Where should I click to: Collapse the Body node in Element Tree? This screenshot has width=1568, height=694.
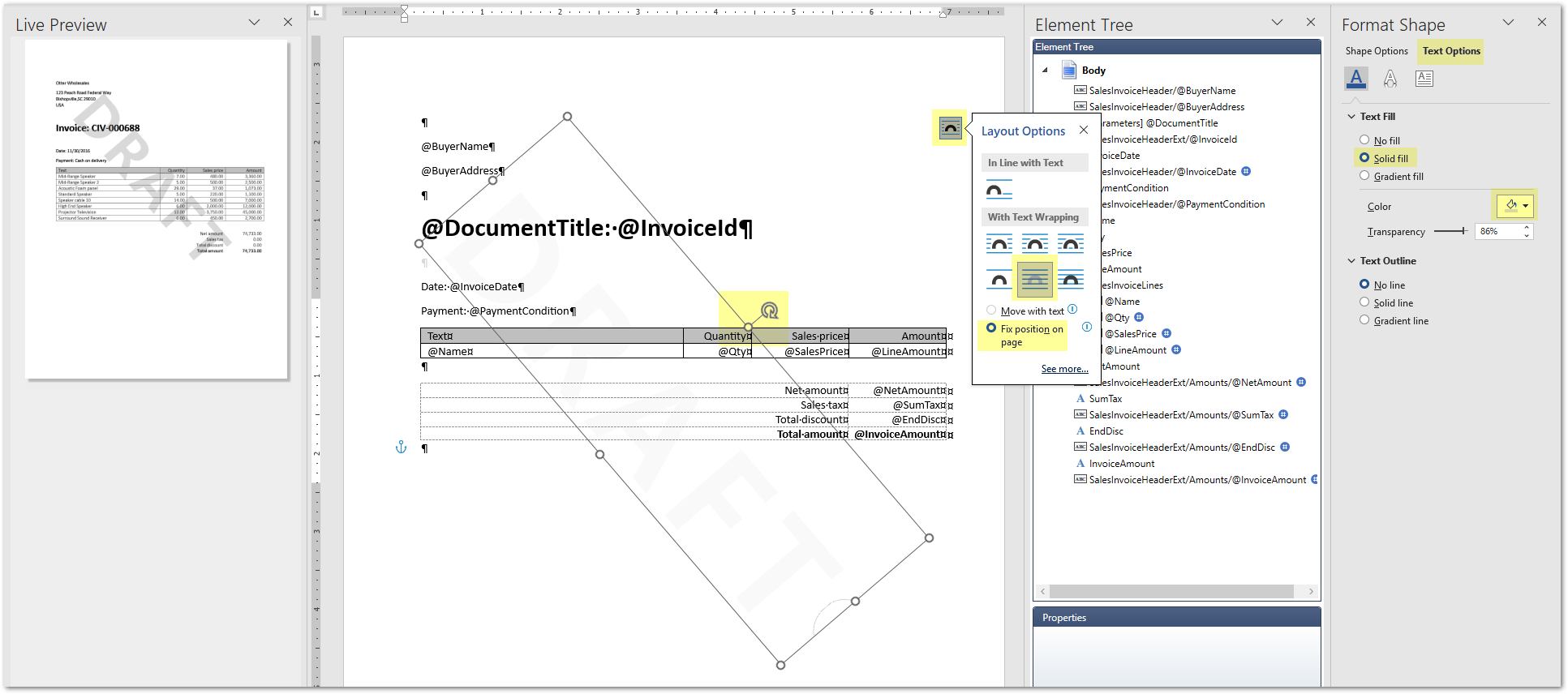(x=1045, y=71)
